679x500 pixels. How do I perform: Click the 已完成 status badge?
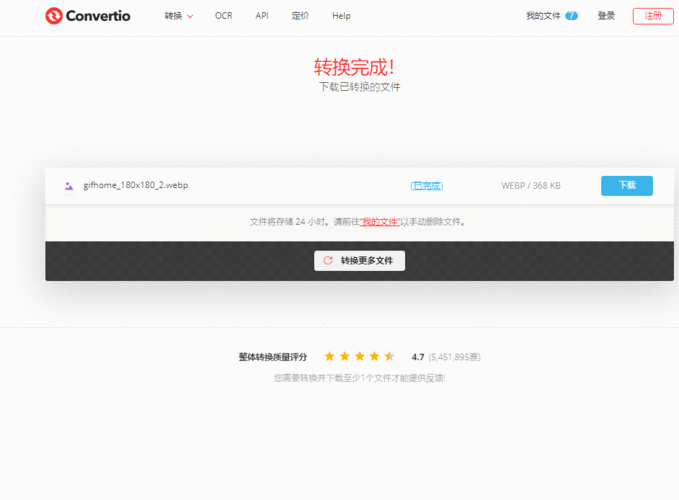427,186
